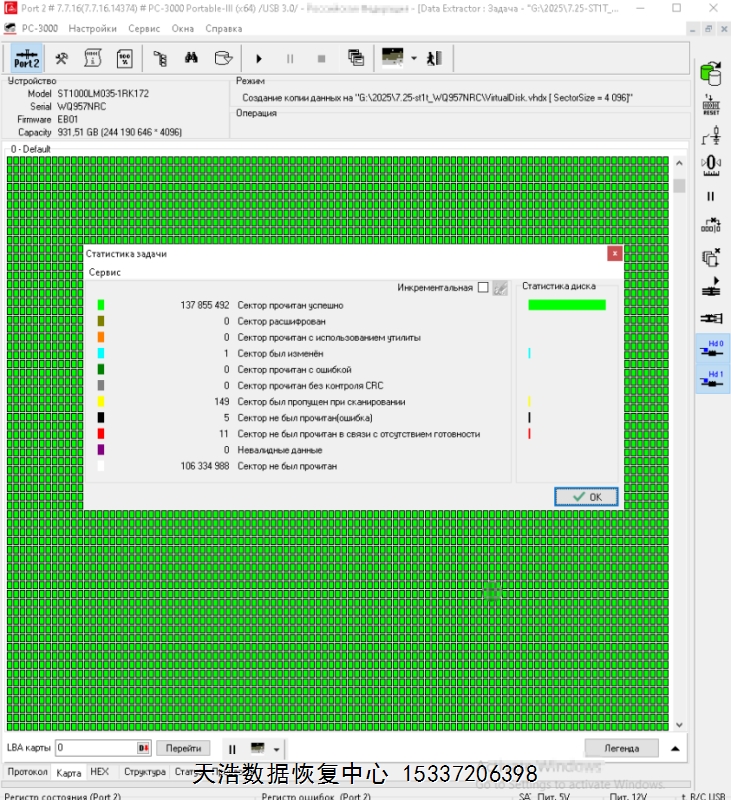Expand the map view dropdown arrow in top toolbar
The width and height of the screenshot is (731, 800).
click(414, 58)
